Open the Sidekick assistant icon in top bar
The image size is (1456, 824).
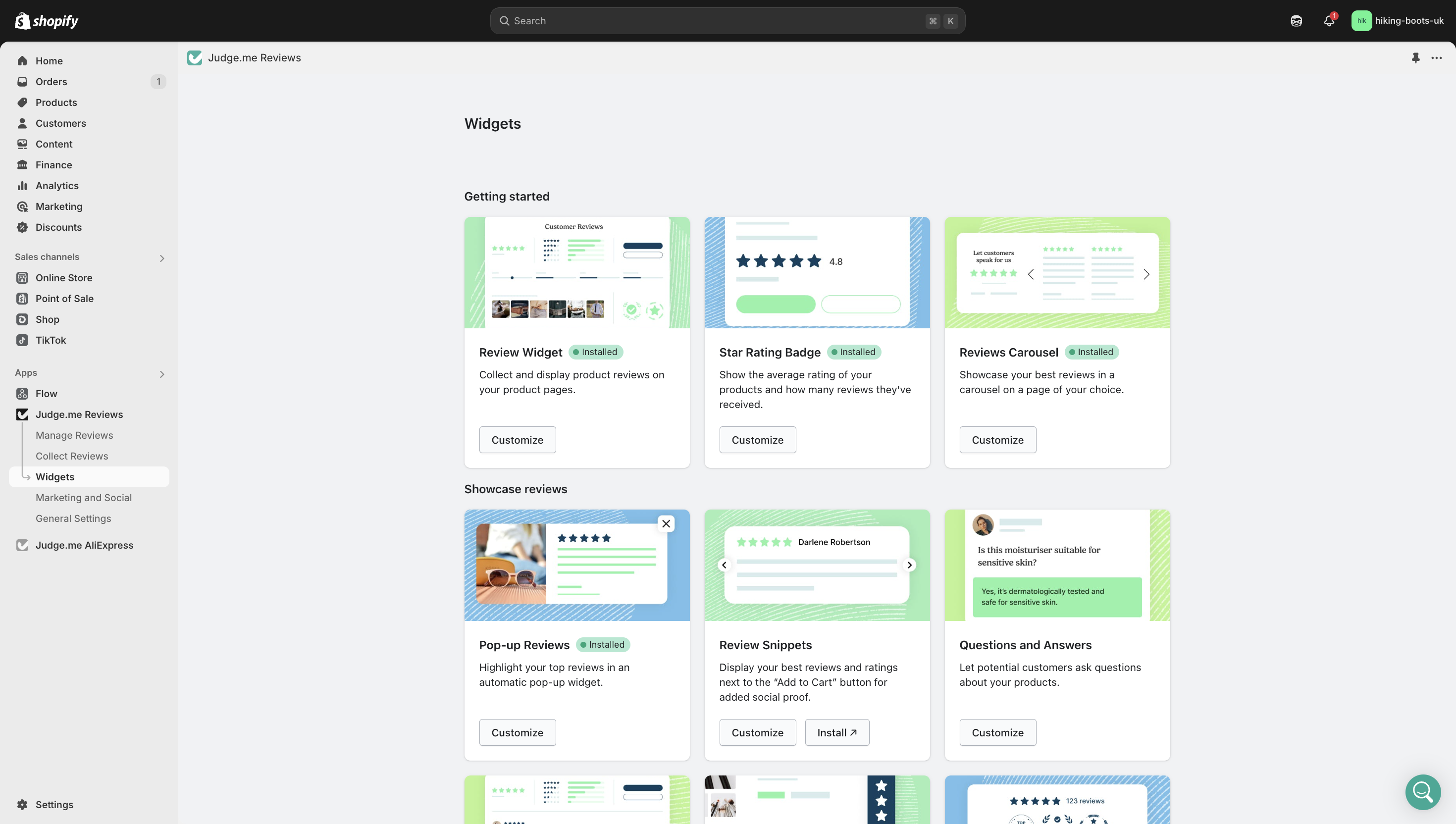1296,21
